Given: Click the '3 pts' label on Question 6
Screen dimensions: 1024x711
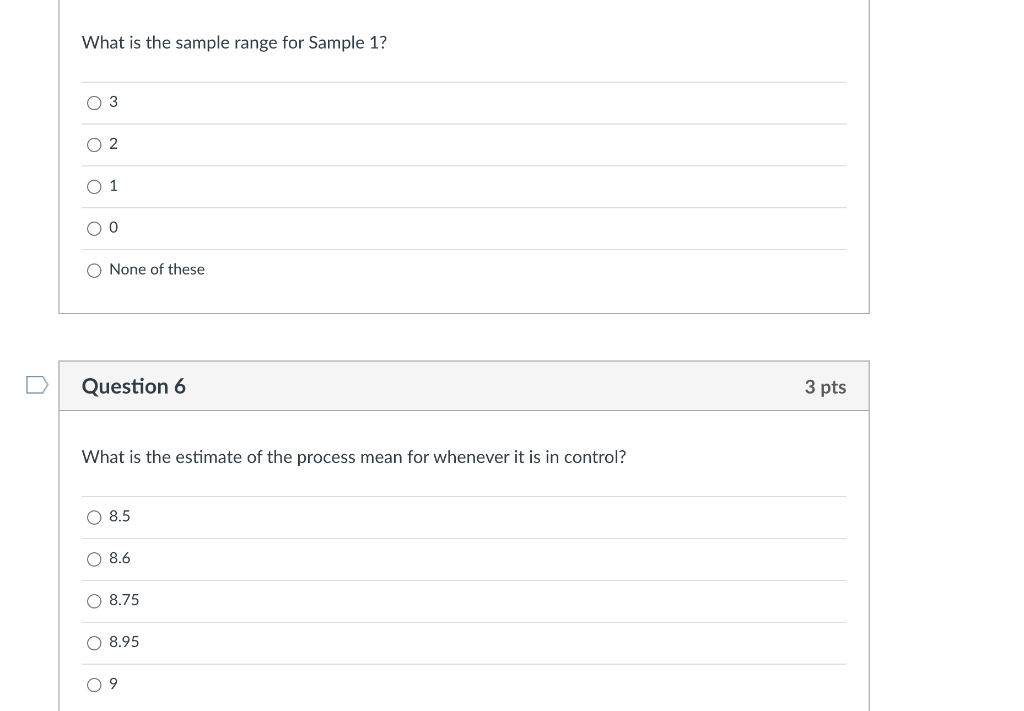Looking at the screenshot, I should coord(825,387).
